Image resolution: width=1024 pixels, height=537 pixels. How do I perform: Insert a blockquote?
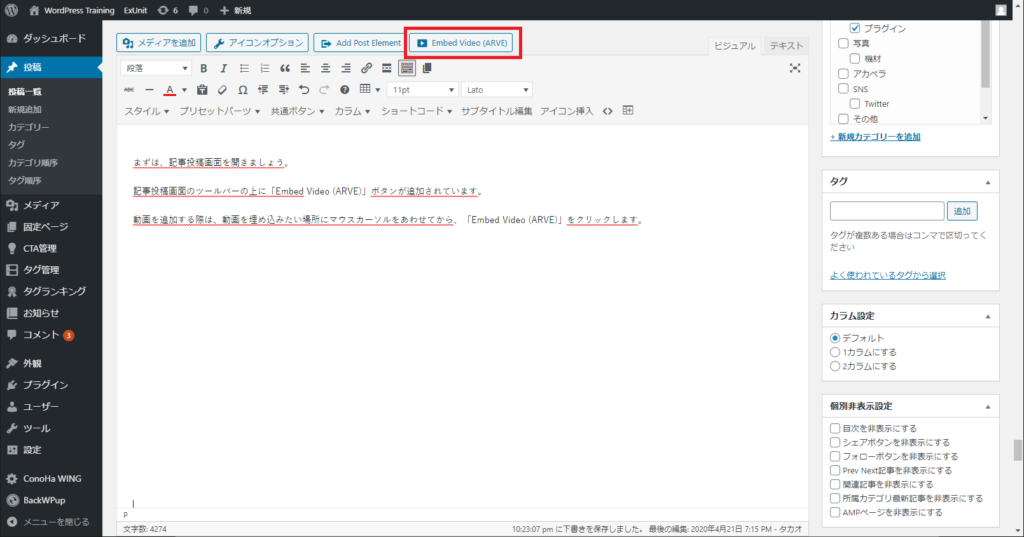[x=285, y=68]
